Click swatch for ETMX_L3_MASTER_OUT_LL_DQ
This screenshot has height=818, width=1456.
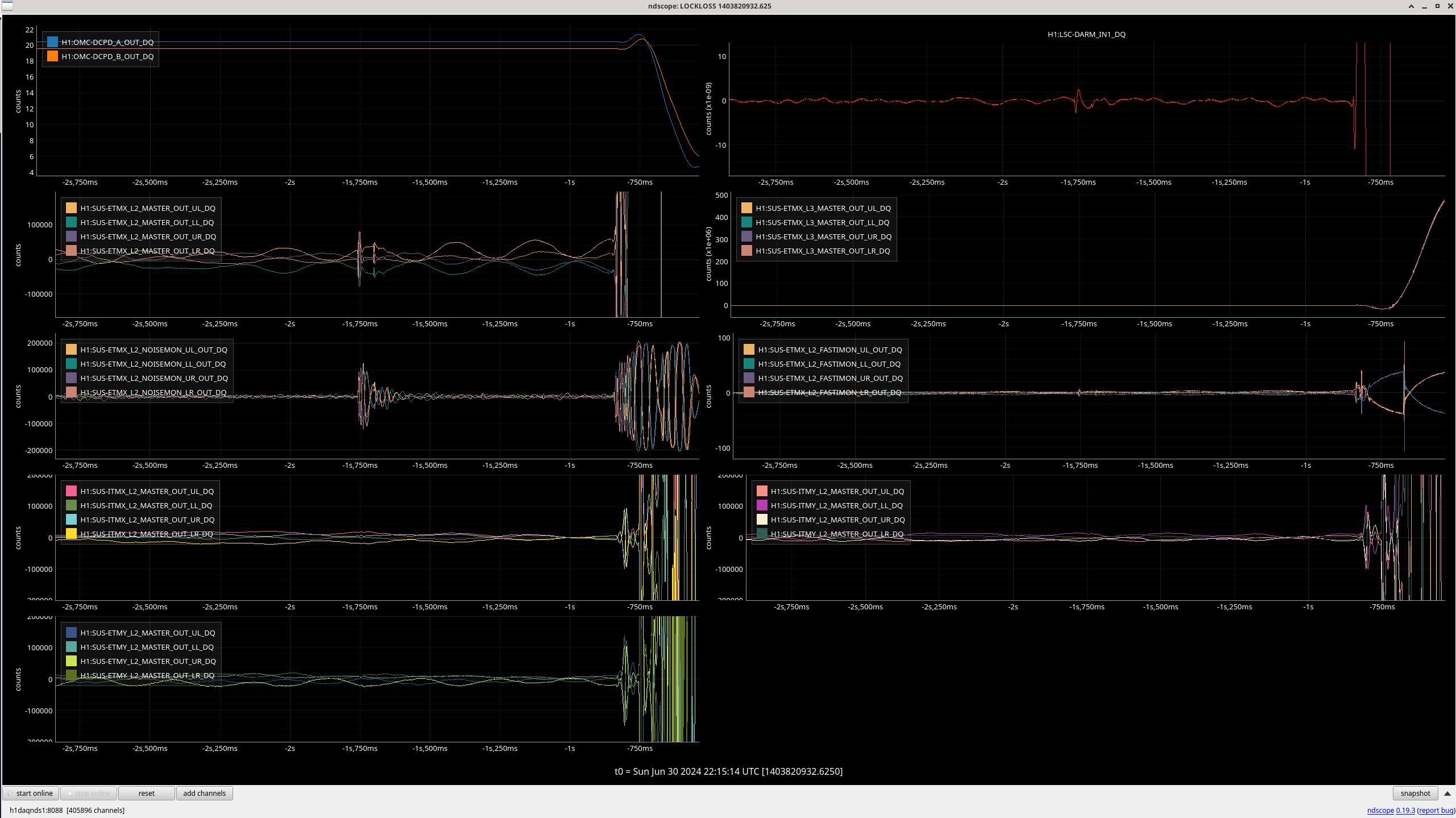(747, 222)
